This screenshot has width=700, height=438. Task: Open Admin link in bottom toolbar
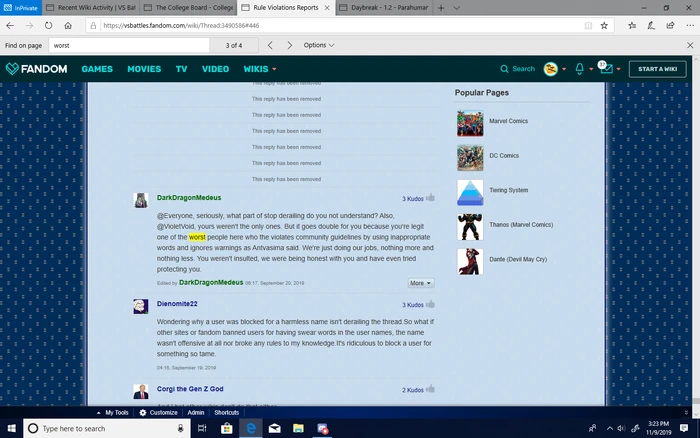pos(196,413)
